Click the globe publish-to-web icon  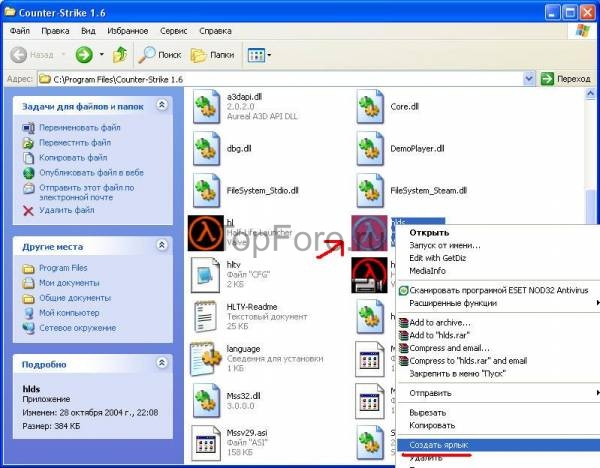pos(28,173)
